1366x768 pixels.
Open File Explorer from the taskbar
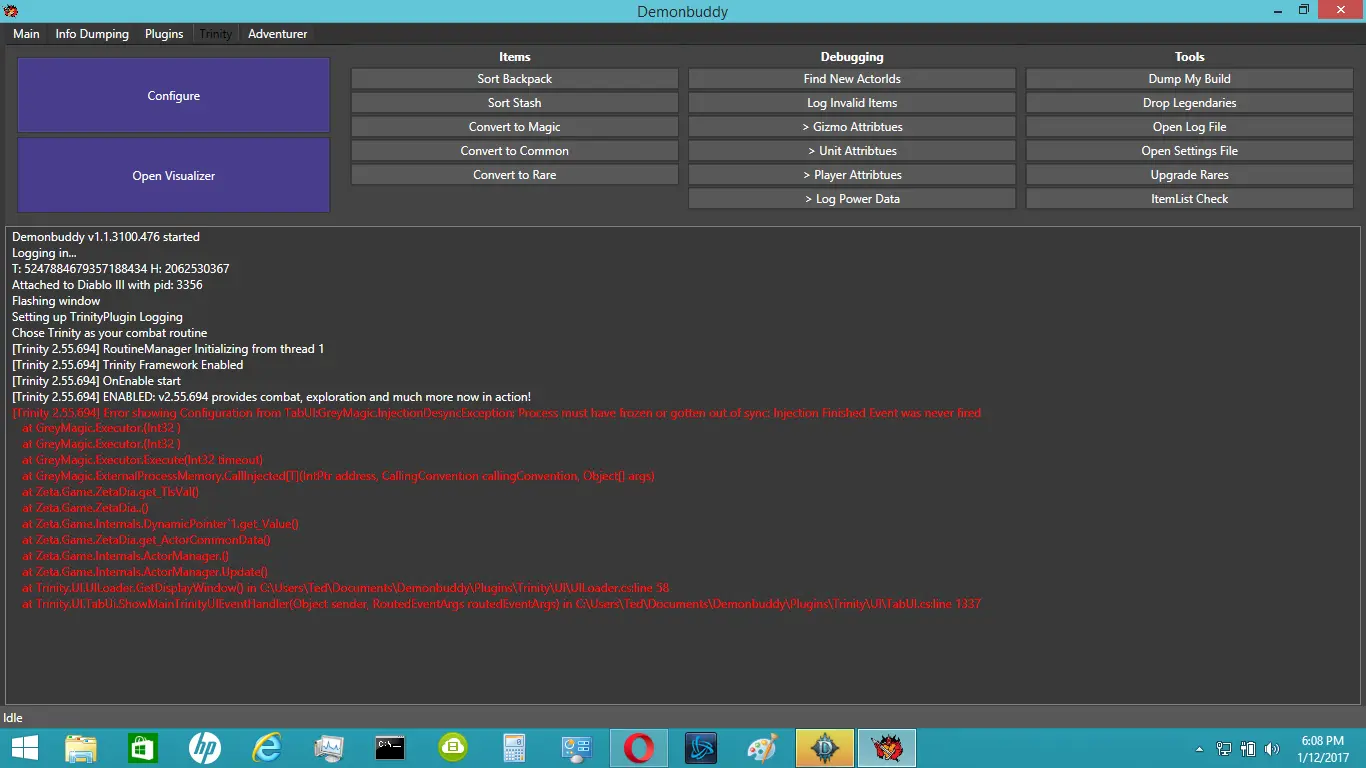tap(81, 748)
